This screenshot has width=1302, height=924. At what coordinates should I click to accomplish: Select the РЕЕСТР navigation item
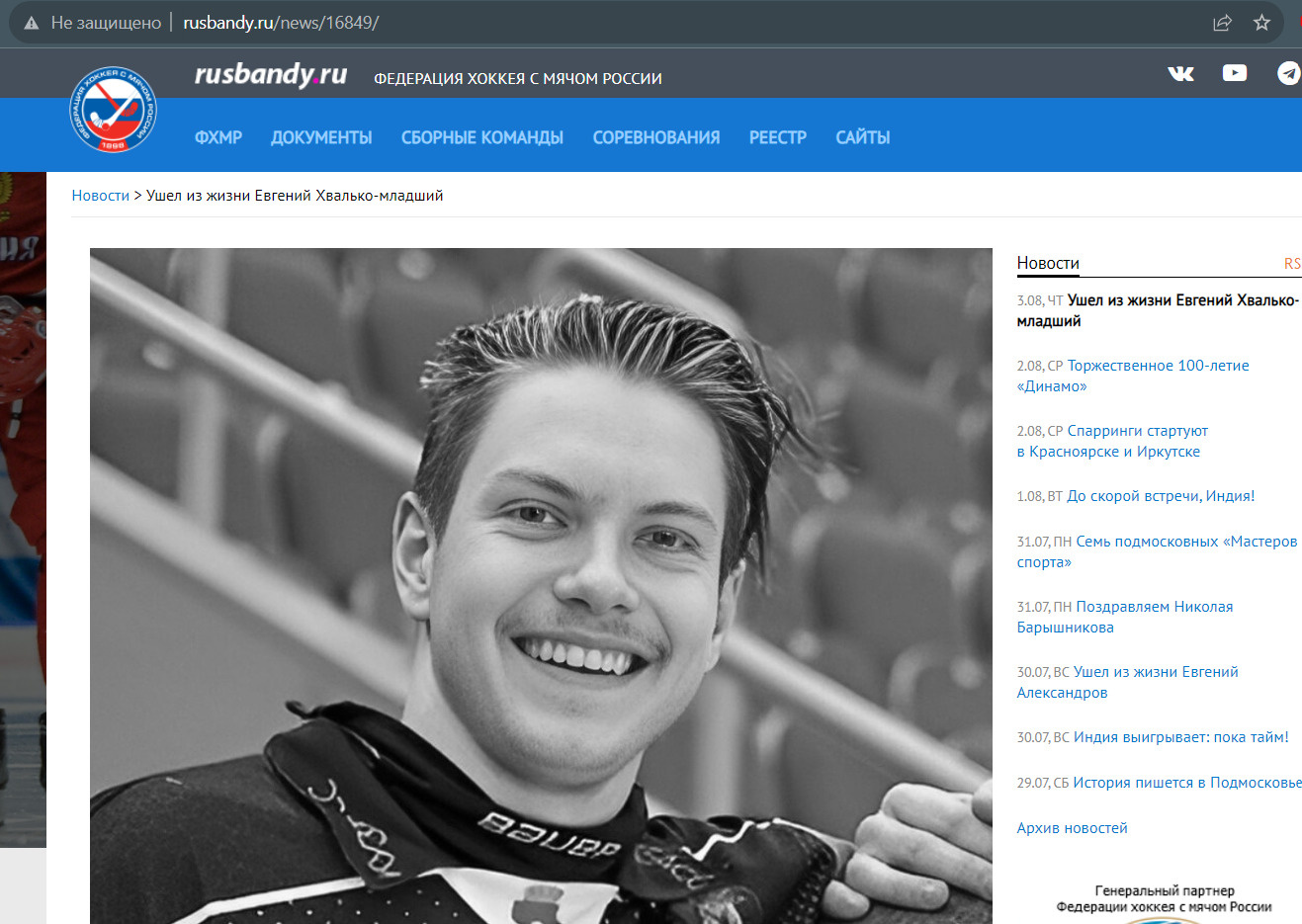pos(777,137)
